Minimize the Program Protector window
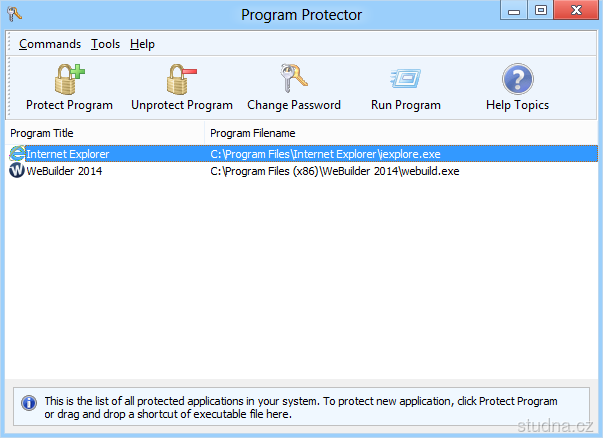The image size is (603, 438). coord(514,10)
